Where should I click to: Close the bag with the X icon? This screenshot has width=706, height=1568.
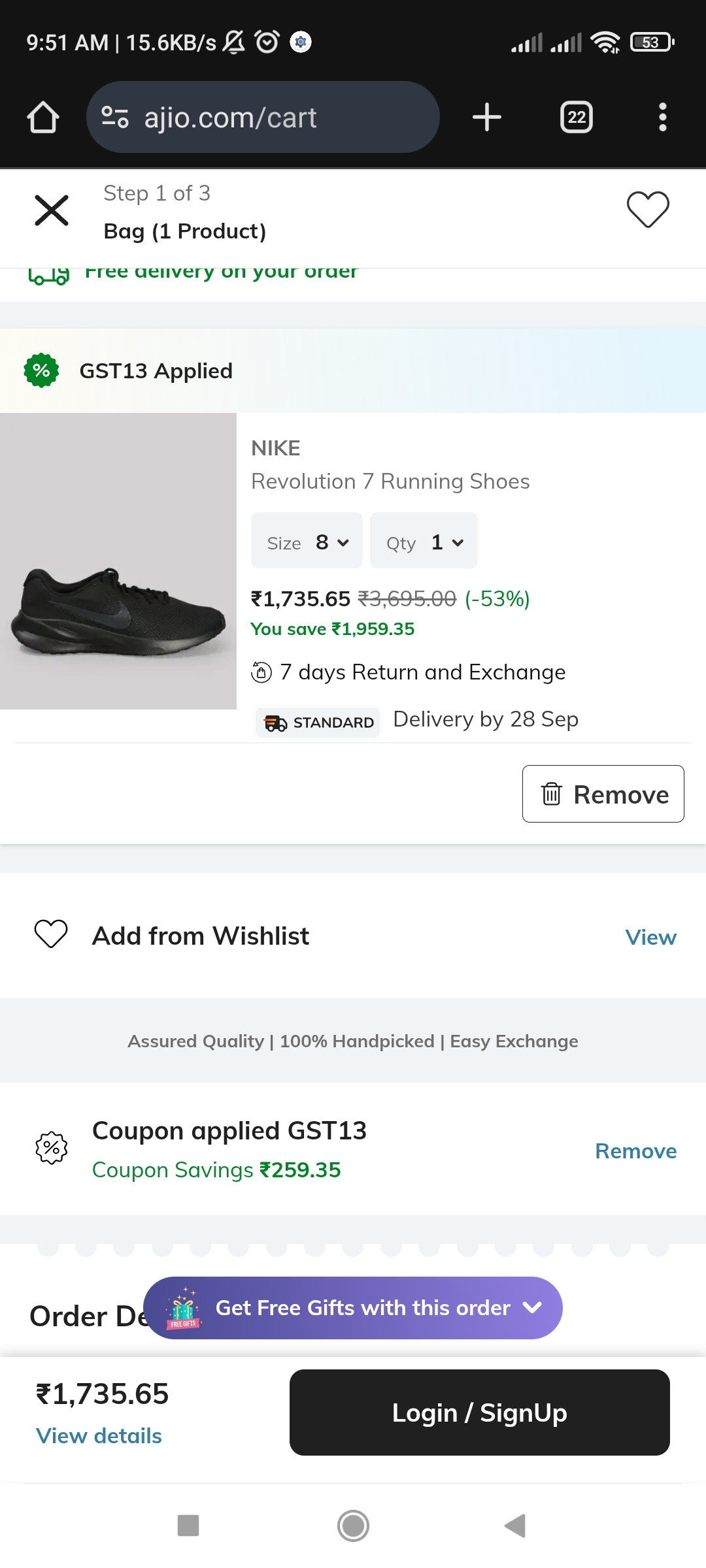pos(52,210)
